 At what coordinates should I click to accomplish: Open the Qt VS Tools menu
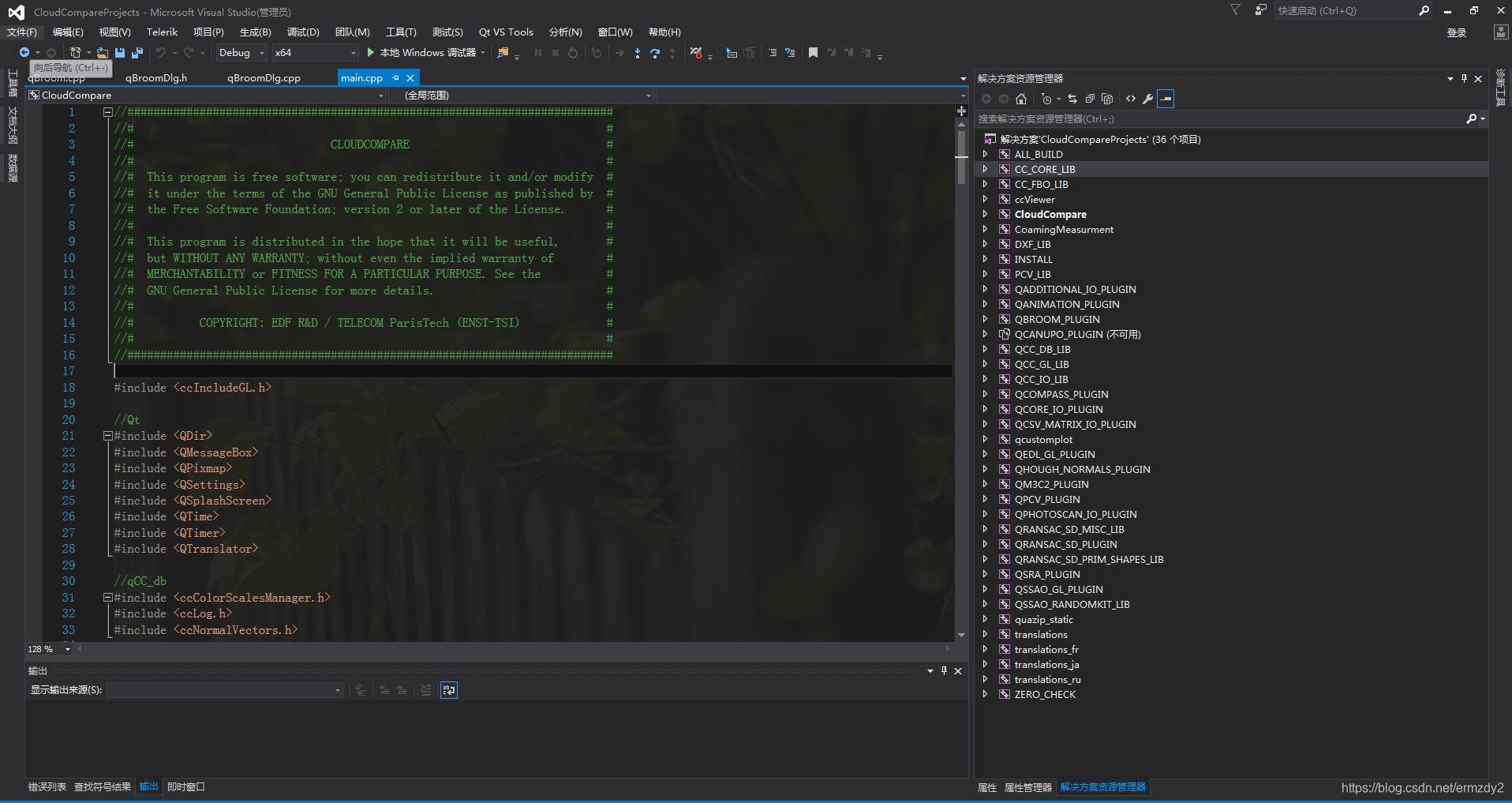click(x=506, y=32)
